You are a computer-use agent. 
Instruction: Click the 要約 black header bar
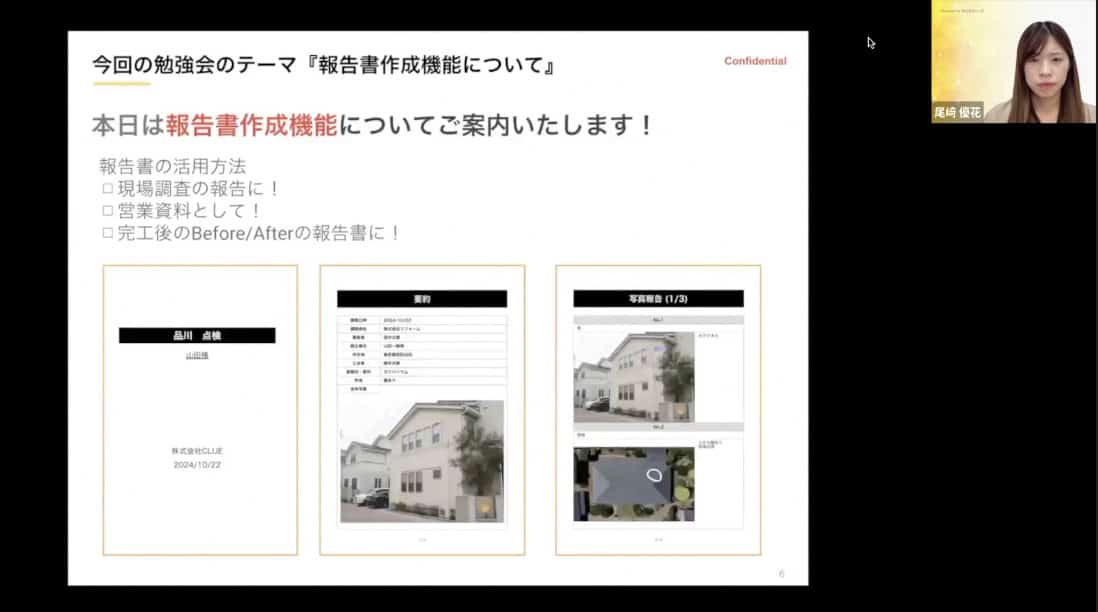[422, 298]
